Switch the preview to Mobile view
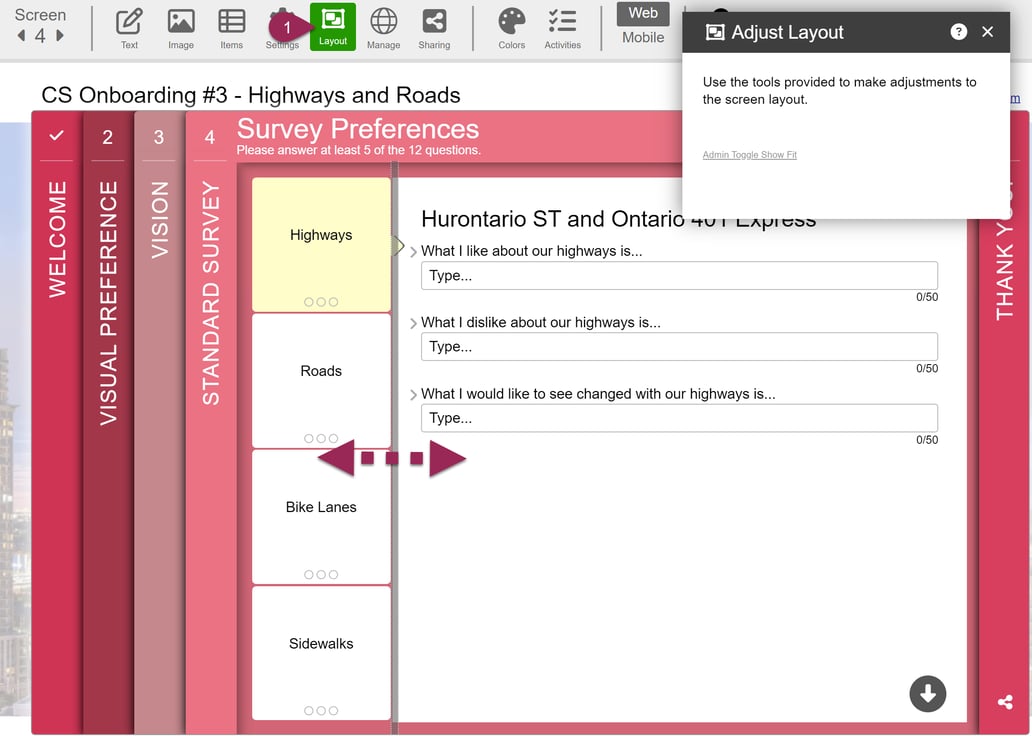The height and width of the screenshot is (736, 1032). pos(642,37)
